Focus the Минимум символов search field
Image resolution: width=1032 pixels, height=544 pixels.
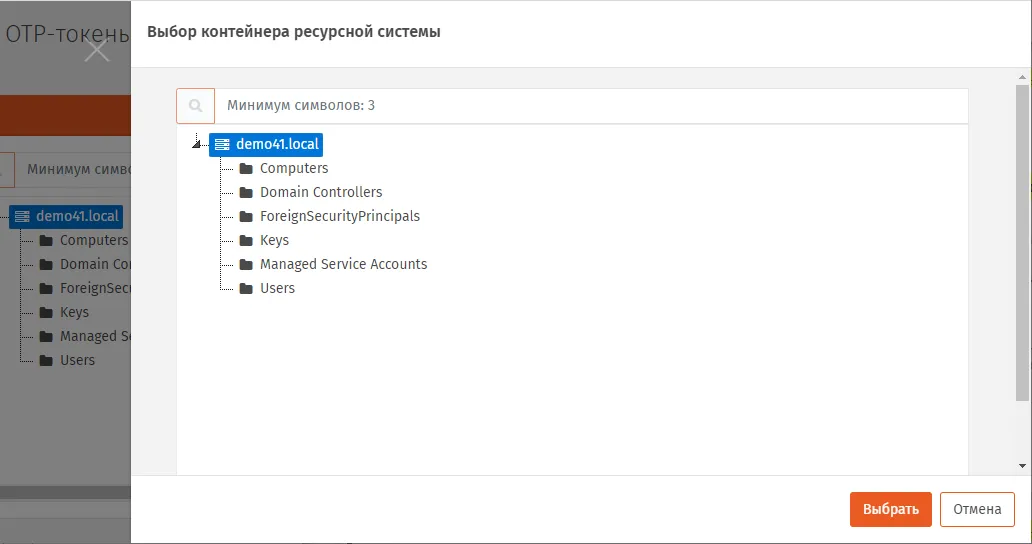(591, 106)
